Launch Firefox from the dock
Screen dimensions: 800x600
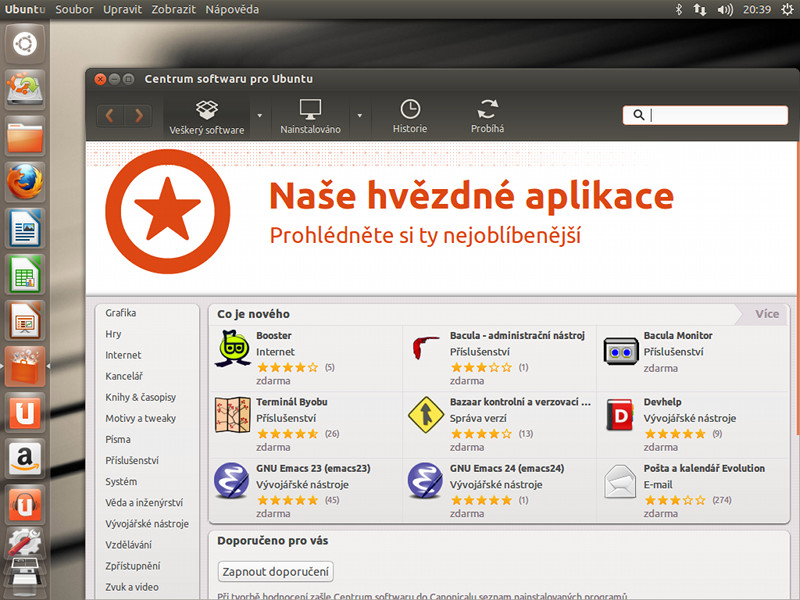click(x=25, y=182)
